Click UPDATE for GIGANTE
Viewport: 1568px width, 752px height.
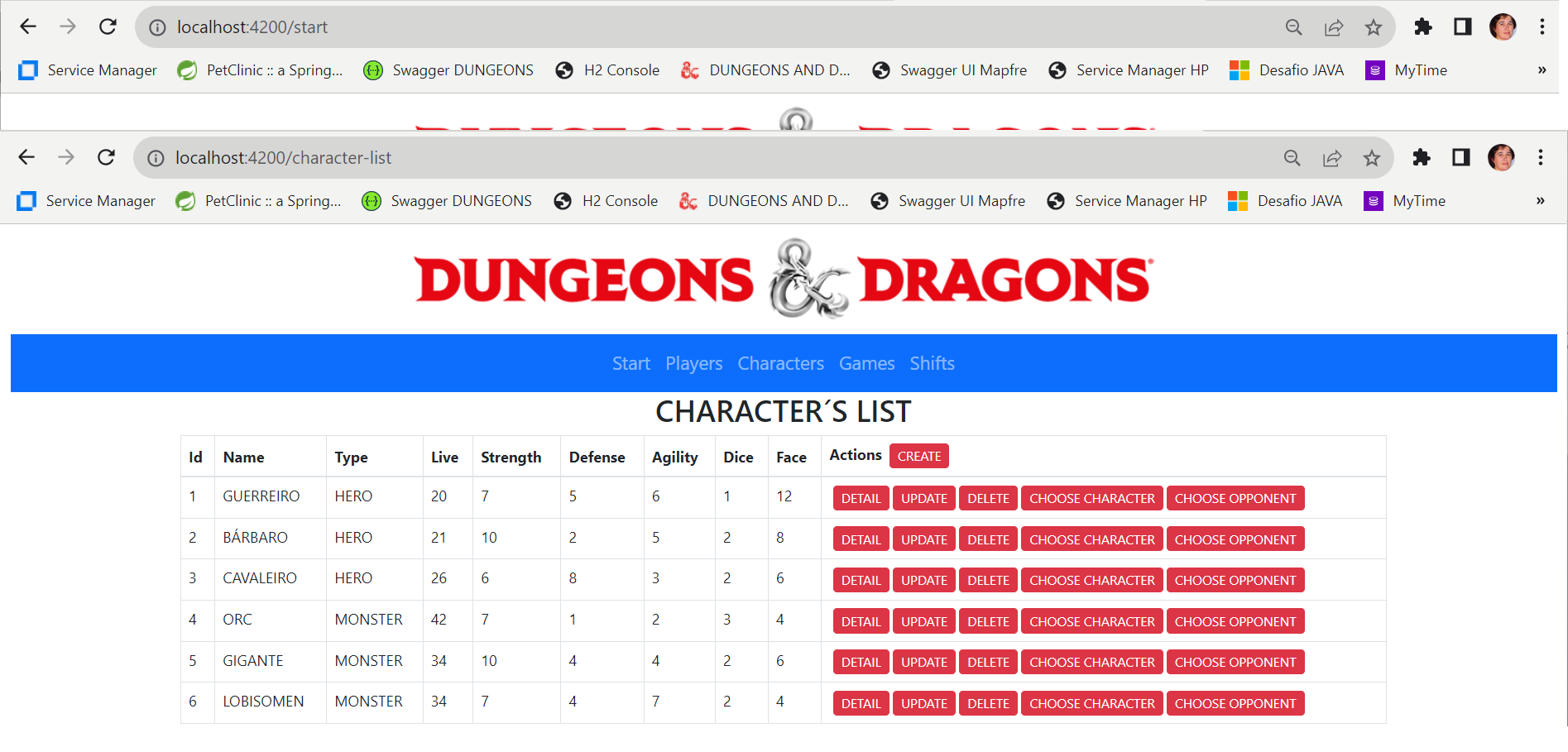pos(924,662)
